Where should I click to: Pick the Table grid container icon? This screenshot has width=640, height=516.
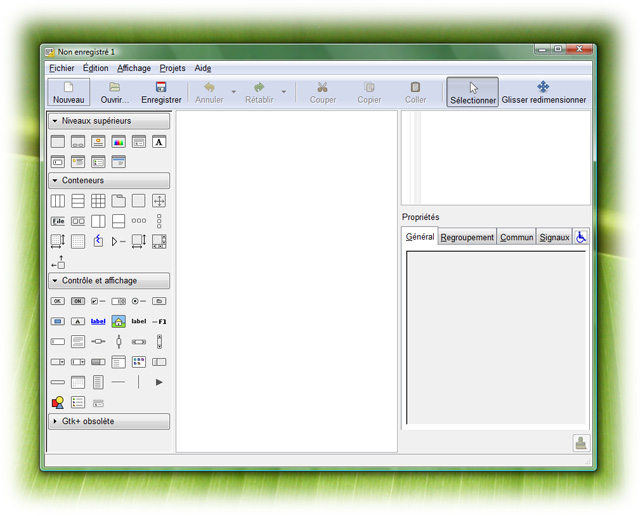(x=98, y=201)
